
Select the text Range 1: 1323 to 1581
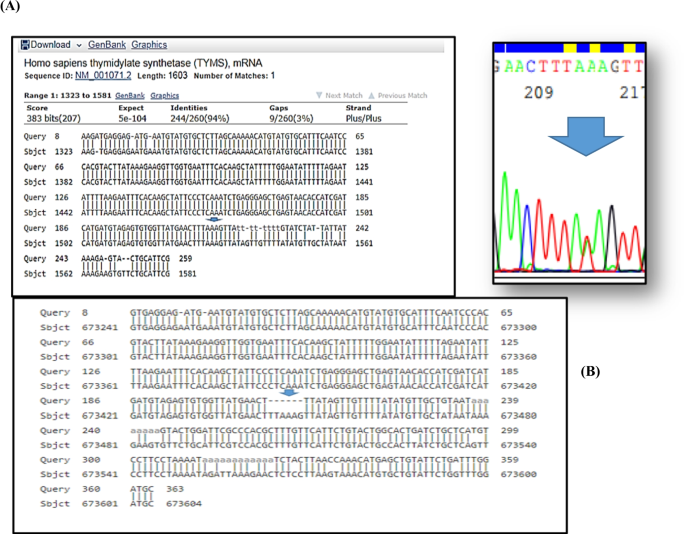click(x=68, y=95)
